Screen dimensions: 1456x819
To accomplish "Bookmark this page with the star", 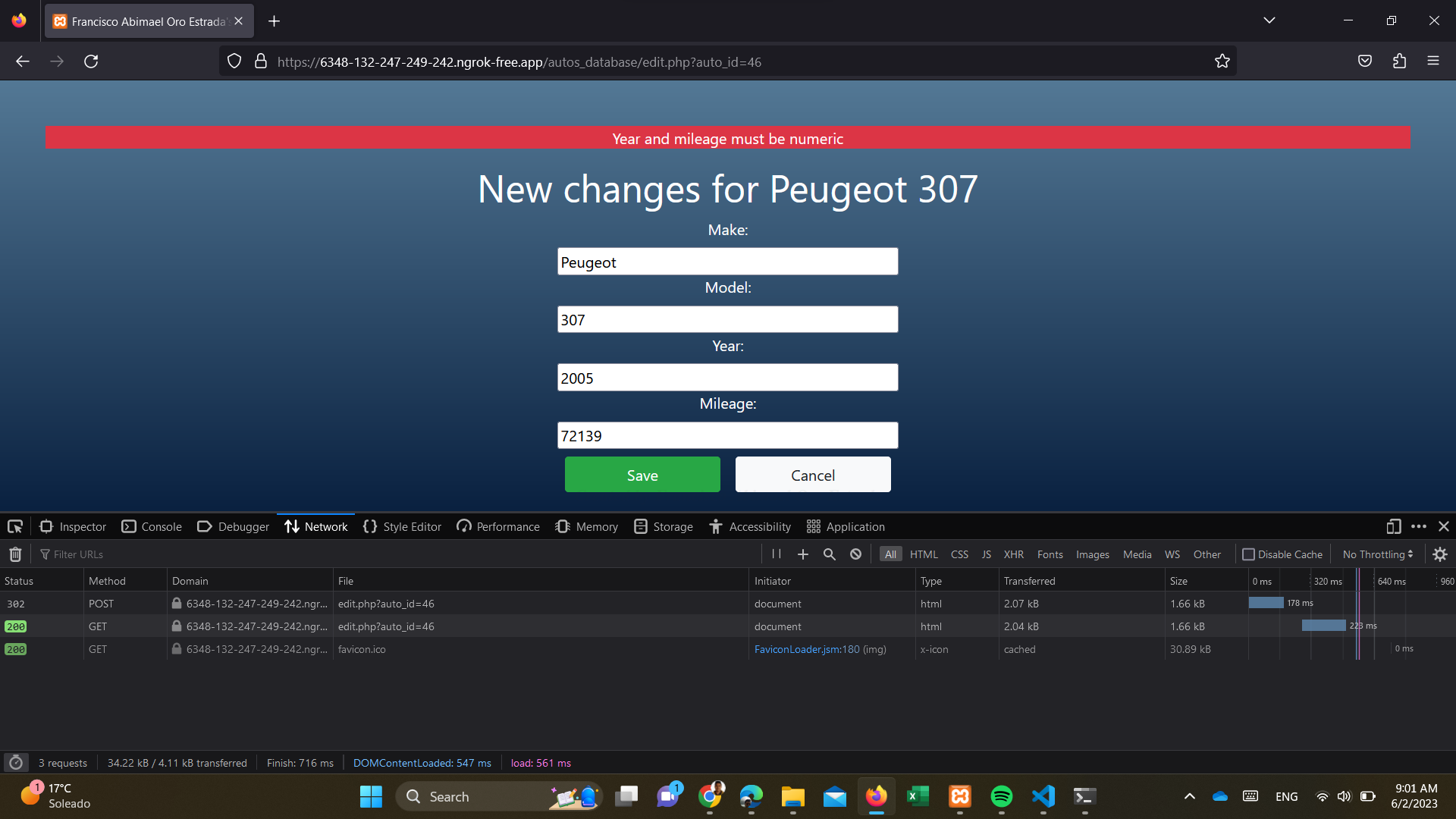I will 1222,61.
